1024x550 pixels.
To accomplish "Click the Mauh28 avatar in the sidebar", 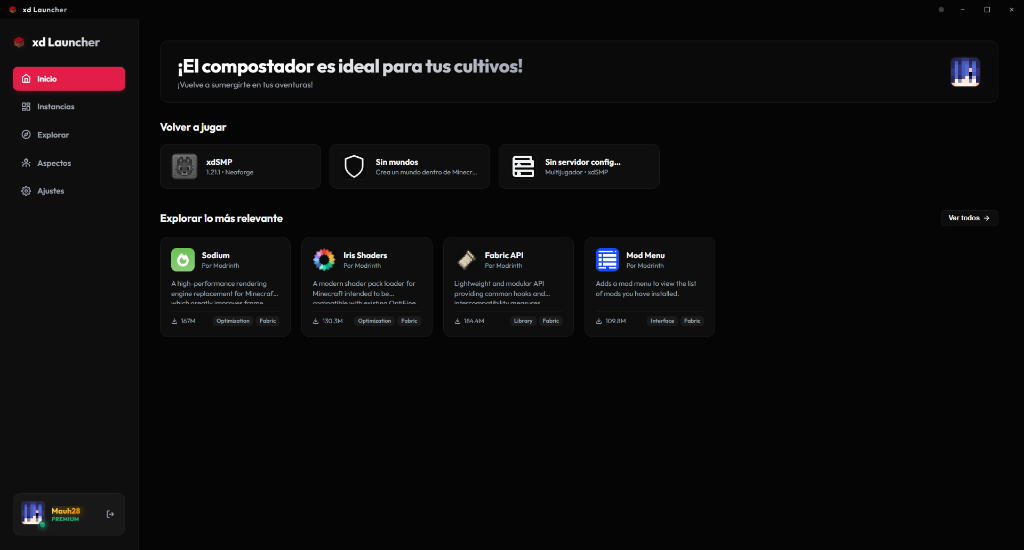I will pyautogui.click(x=32, y=513).
